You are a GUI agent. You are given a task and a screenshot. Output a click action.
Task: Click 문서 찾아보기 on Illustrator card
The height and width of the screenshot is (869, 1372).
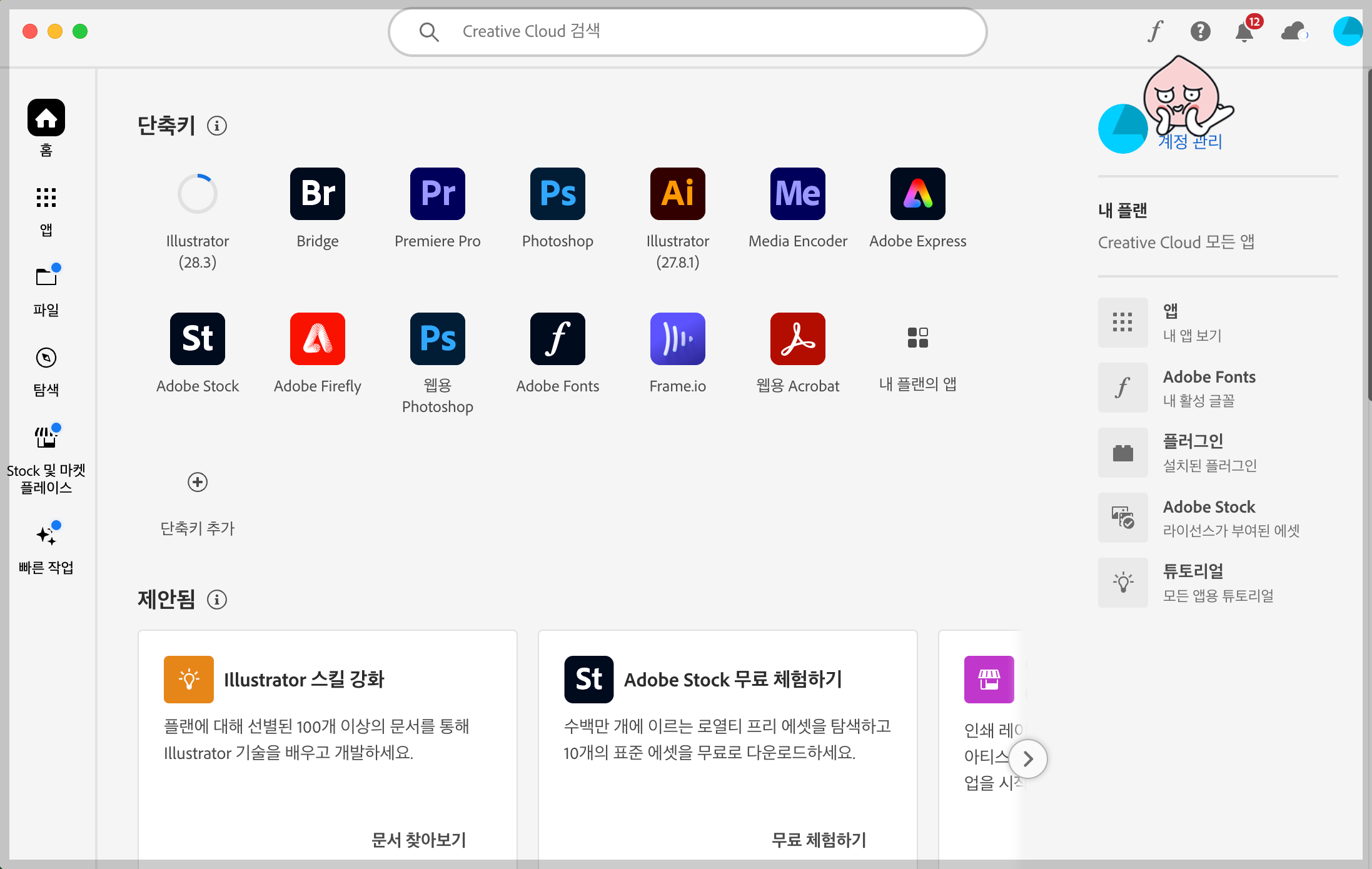click(x=418, y=839)
